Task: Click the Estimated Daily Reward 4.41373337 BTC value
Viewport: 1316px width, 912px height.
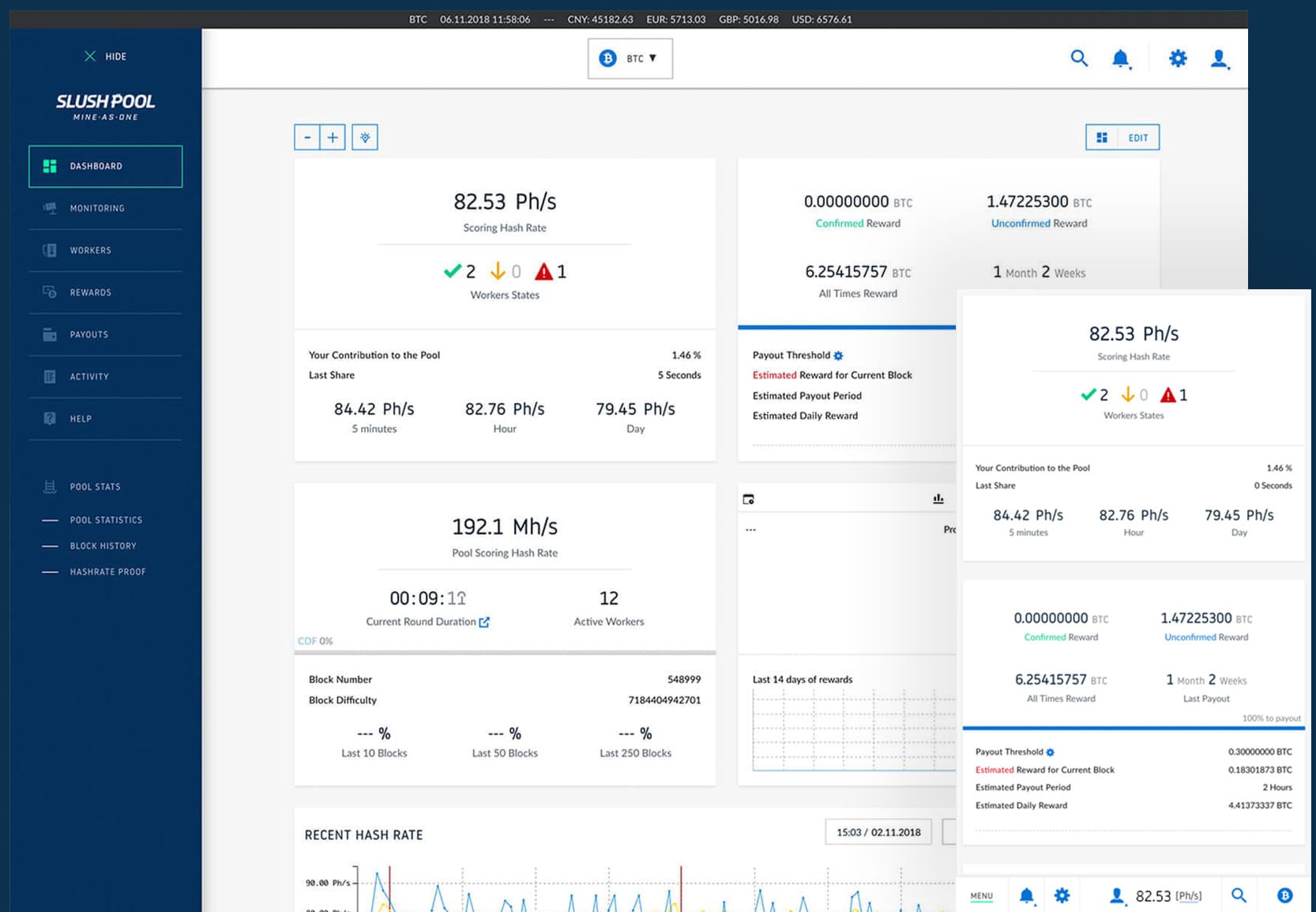Action: pos(1260,805)
